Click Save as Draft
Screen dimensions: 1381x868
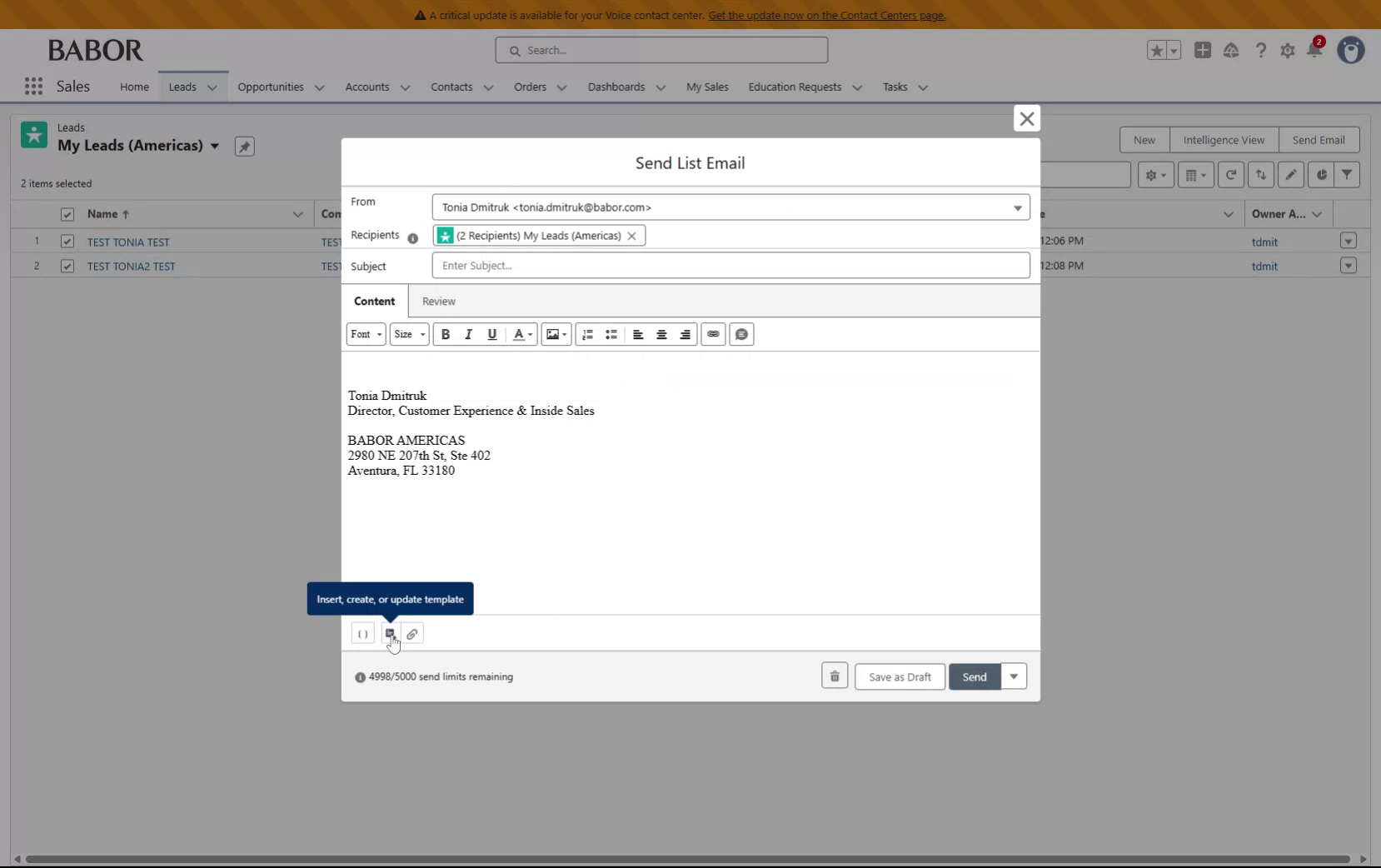[898, 676]
